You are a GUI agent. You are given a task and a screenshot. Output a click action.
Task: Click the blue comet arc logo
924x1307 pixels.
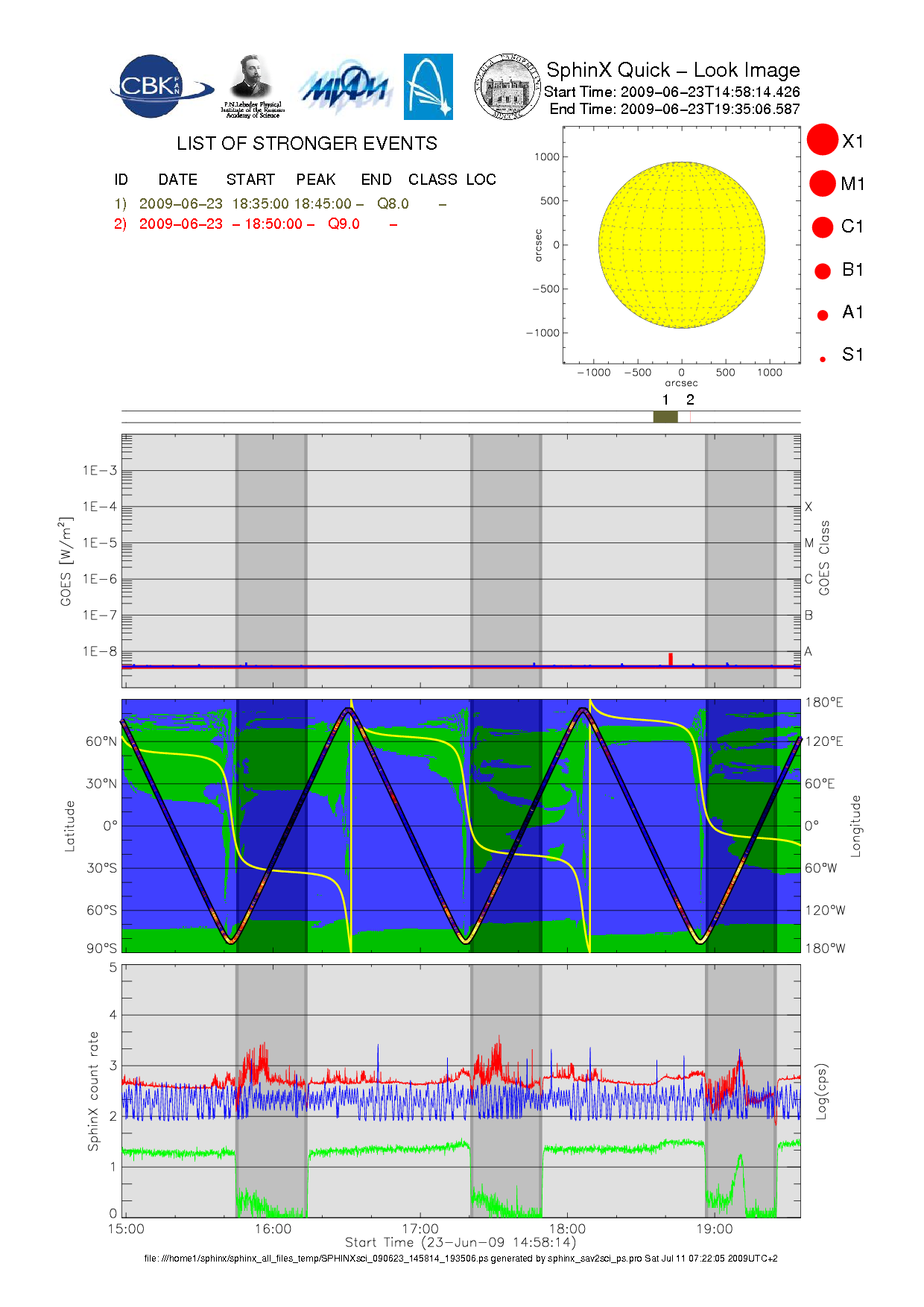click(x=428, y=86)
